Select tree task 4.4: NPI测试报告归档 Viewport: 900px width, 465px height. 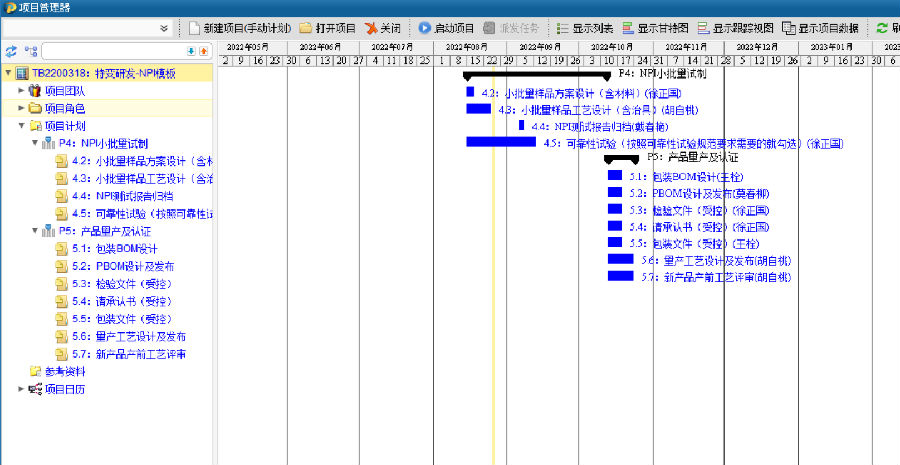pos(123,196)
